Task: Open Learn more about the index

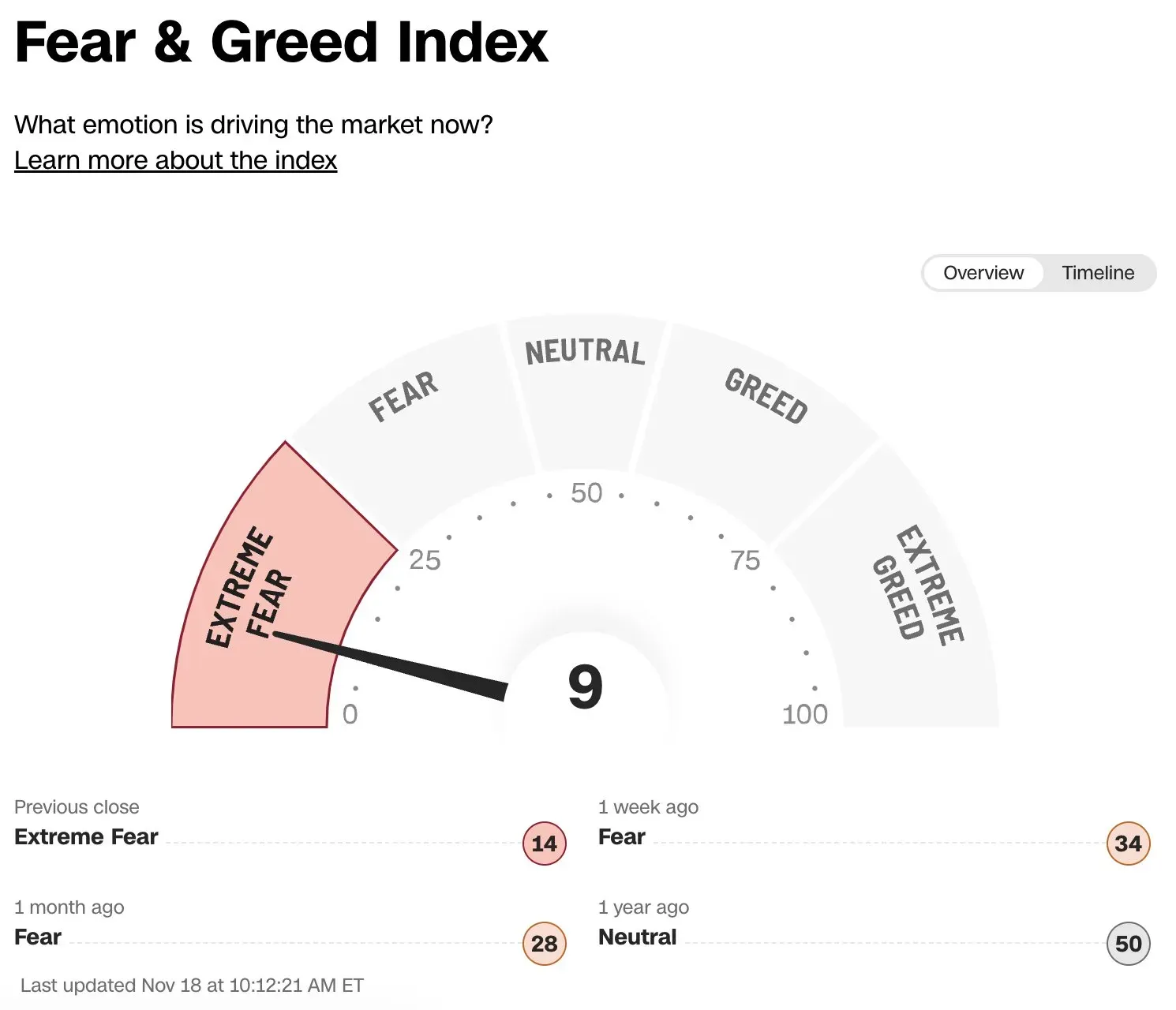Action: (x=175, y=160)
